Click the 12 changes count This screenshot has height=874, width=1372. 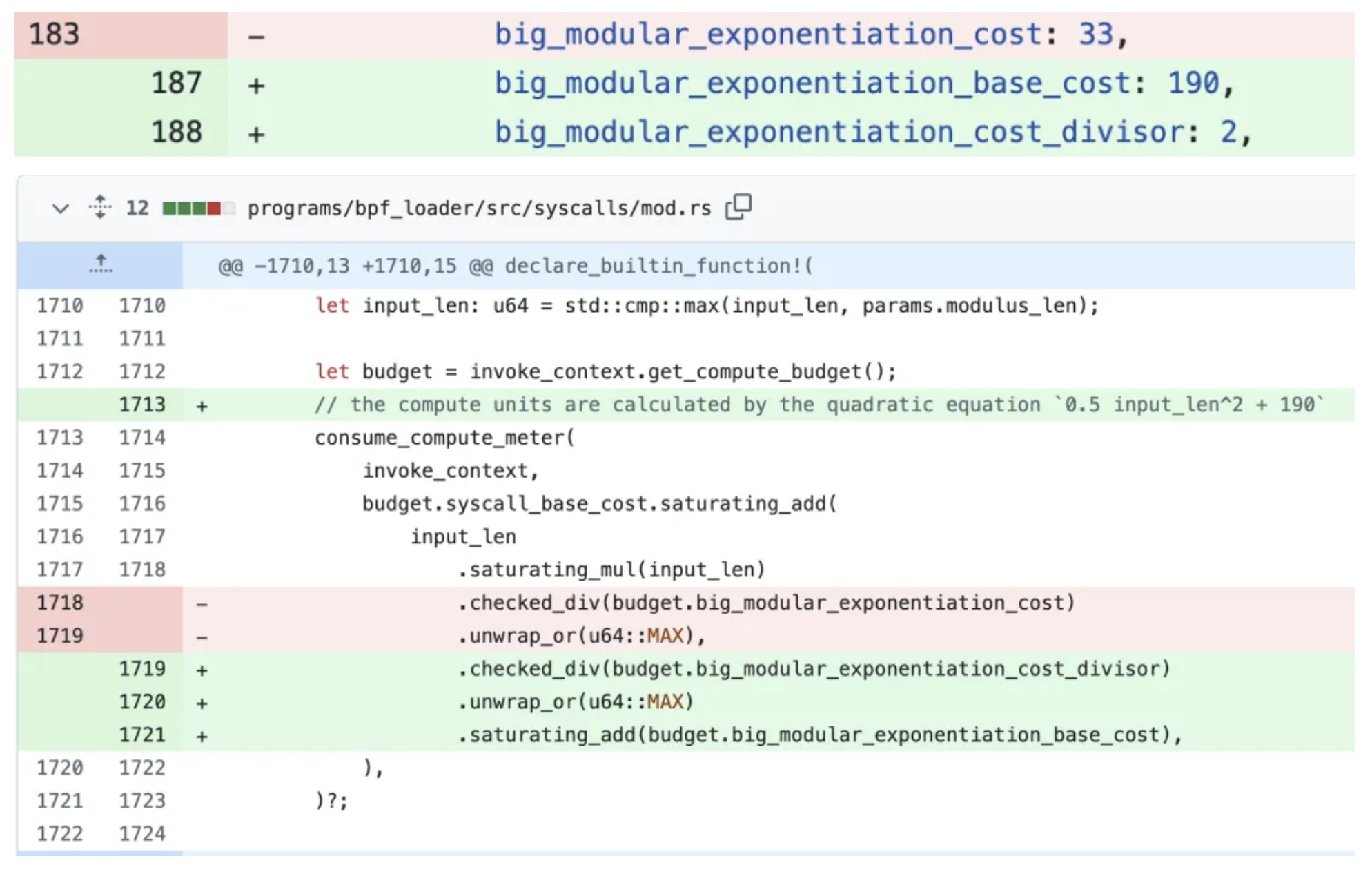[137, 208]
